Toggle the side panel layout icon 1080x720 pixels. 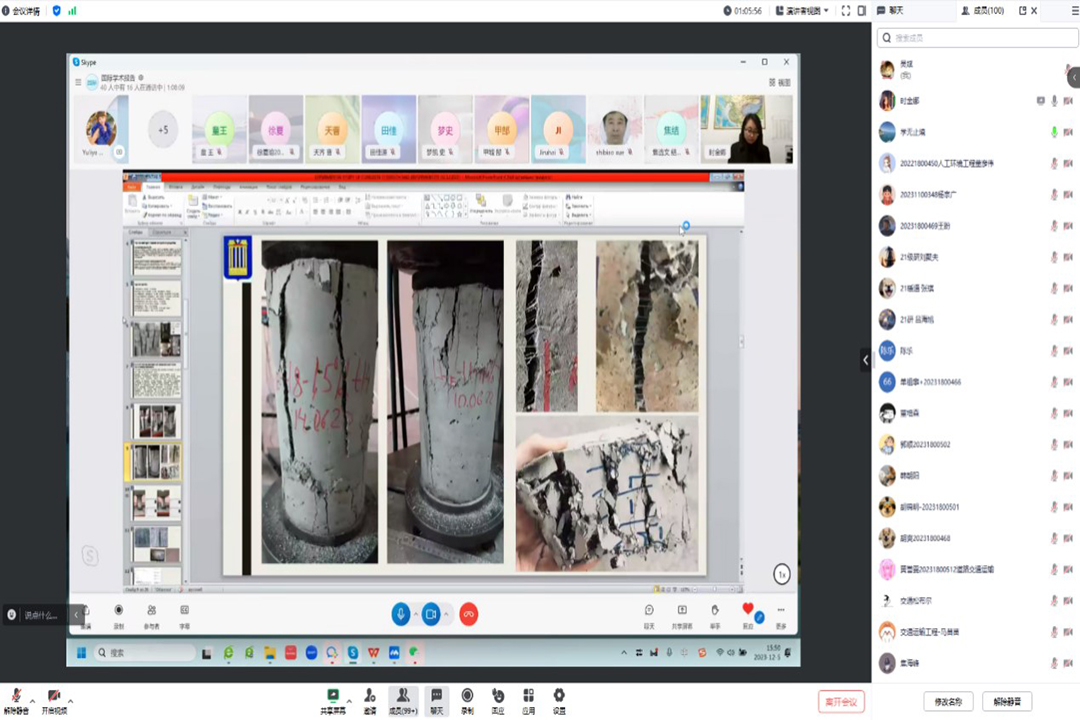click(x=862, y=10)
